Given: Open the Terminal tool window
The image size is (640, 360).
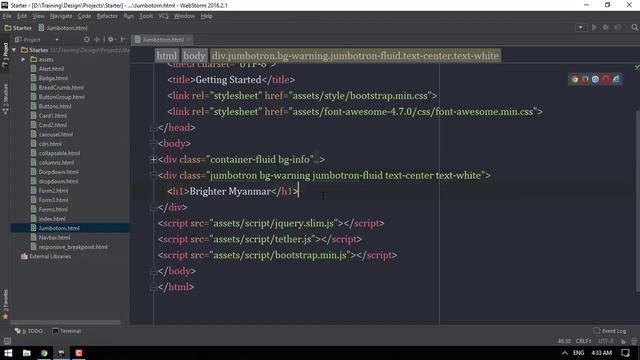Looking at the screenshot, I should [x=67, y=331].
